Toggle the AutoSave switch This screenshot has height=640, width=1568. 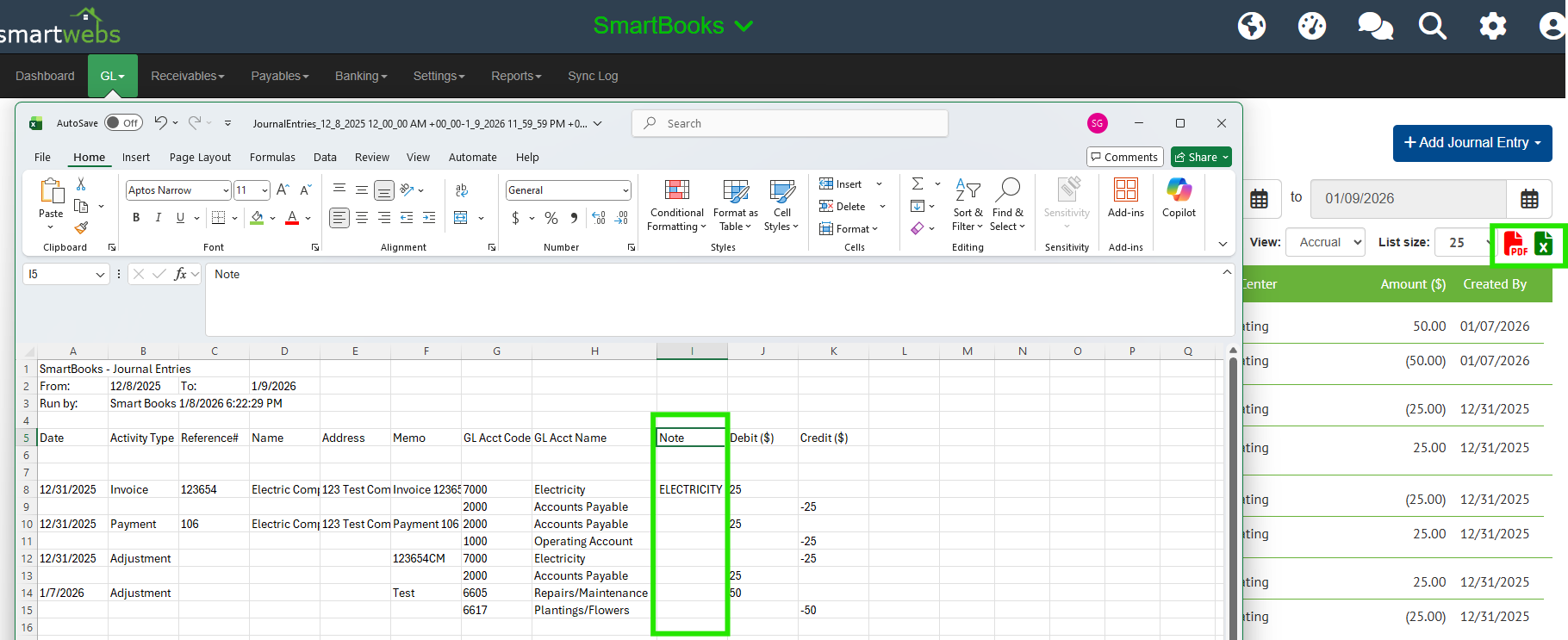[124, 123]
